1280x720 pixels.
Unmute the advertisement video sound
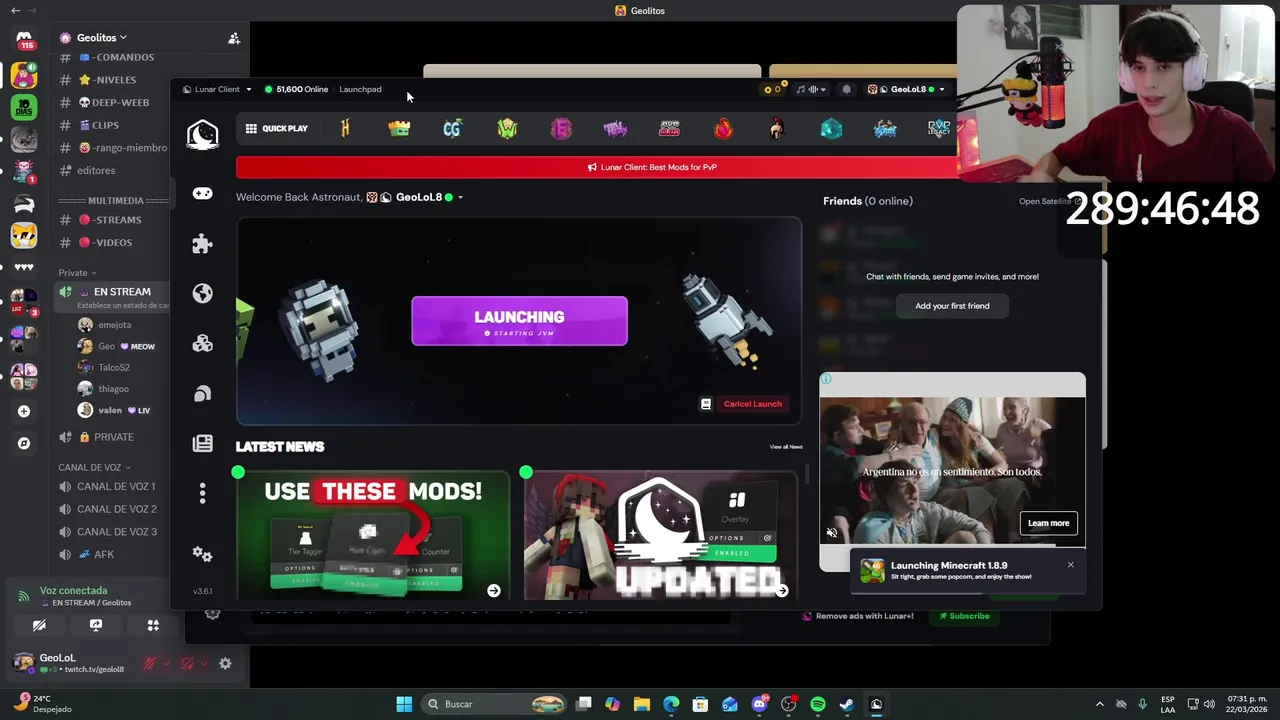tap(831, 533)
